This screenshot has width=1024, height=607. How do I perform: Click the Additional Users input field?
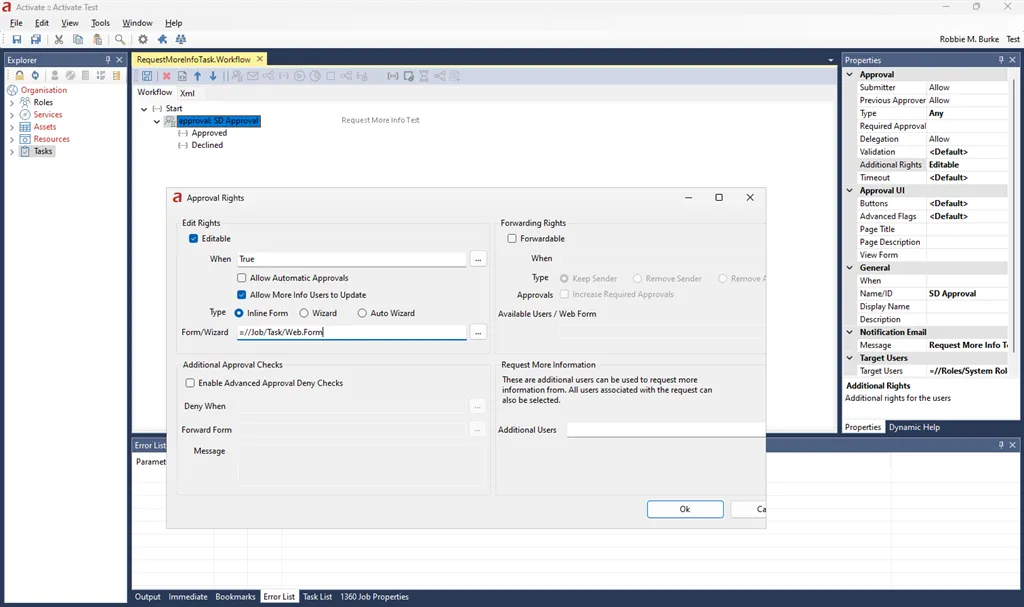[666, 429]
